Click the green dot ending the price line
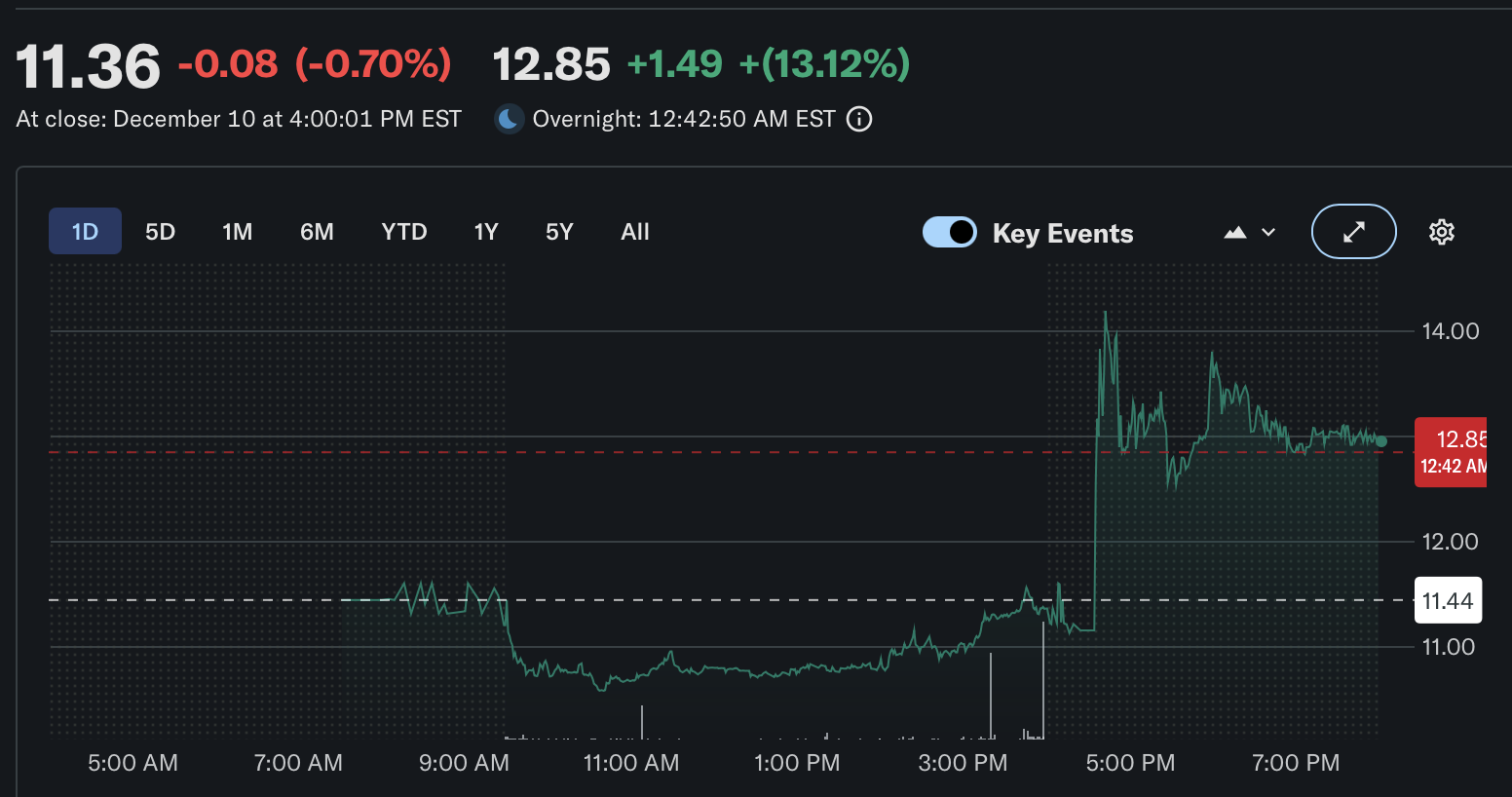The image size is (1512, 797). [x=1380, y=441]
